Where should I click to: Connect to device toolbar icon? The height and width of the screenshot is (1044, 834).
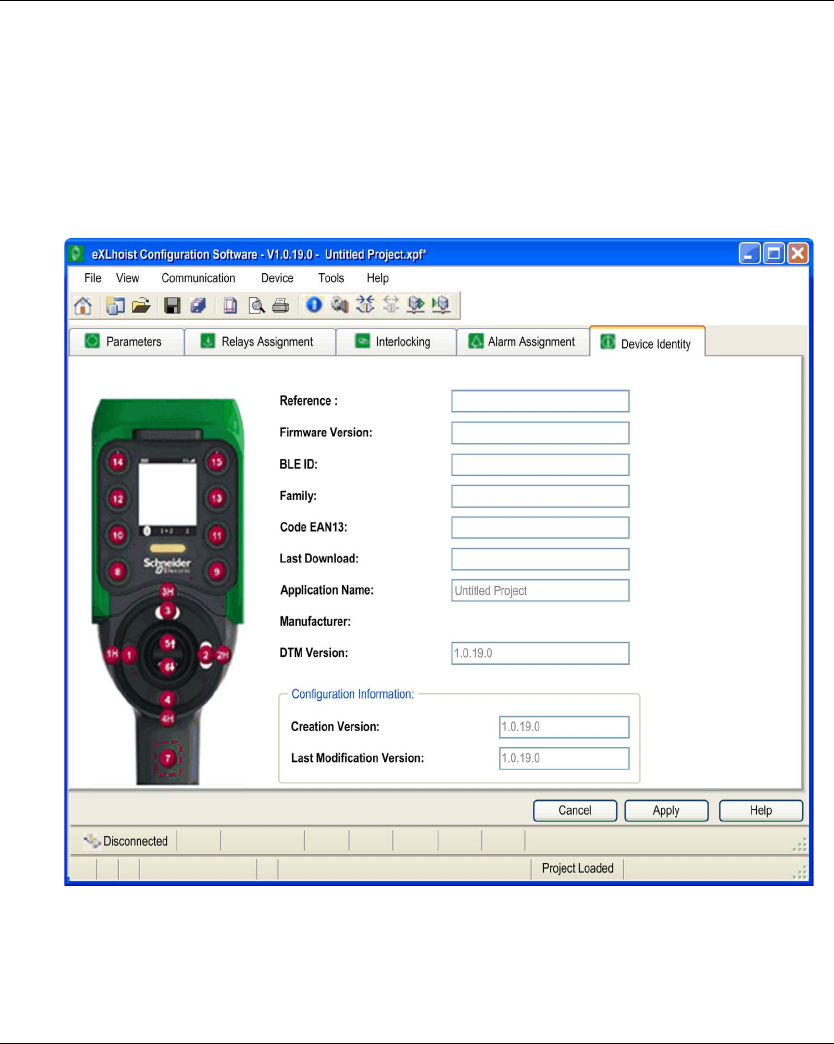pyautogui.click(x=365, y=305)
